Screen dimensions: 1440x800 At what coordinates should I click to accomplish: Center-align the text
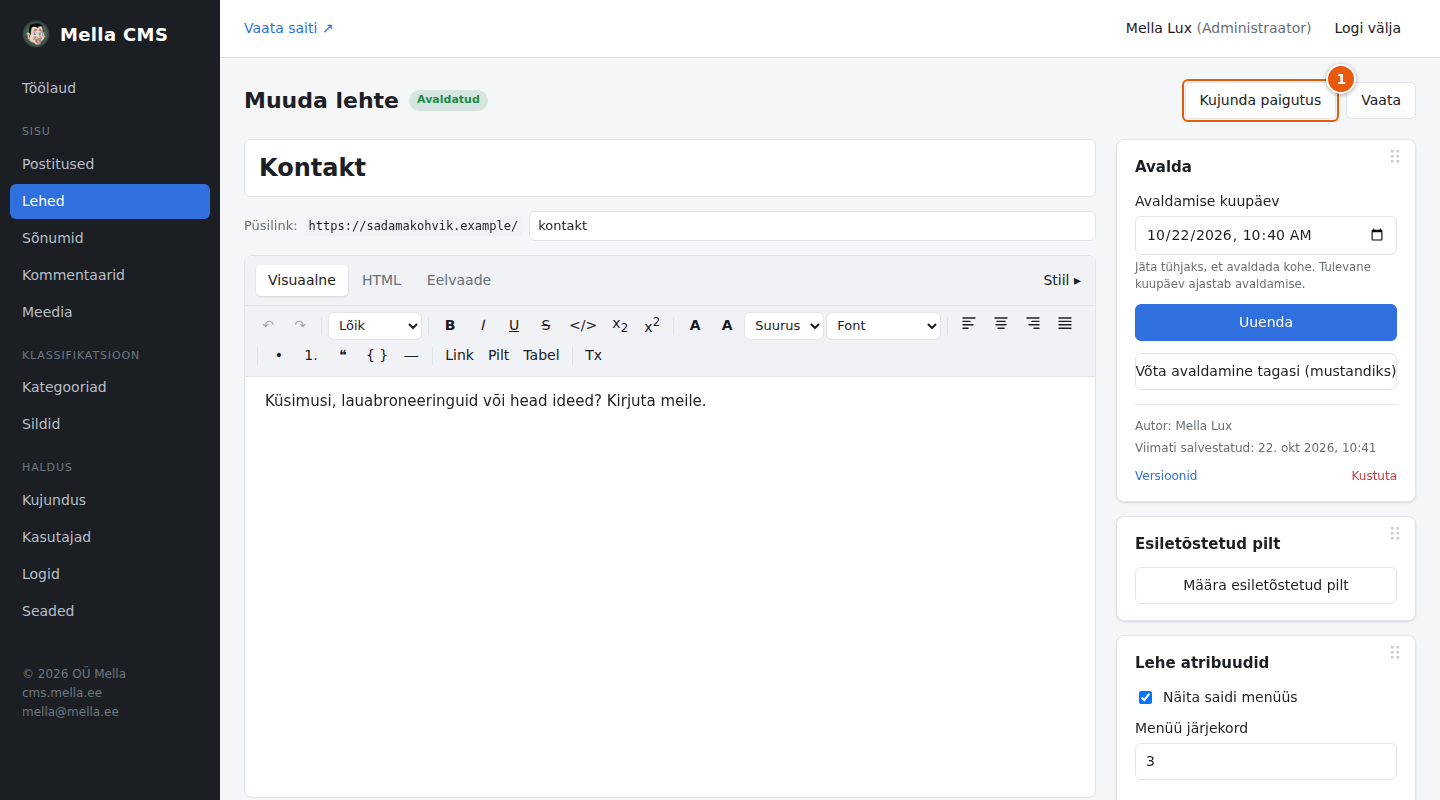tap(1000, 323)
